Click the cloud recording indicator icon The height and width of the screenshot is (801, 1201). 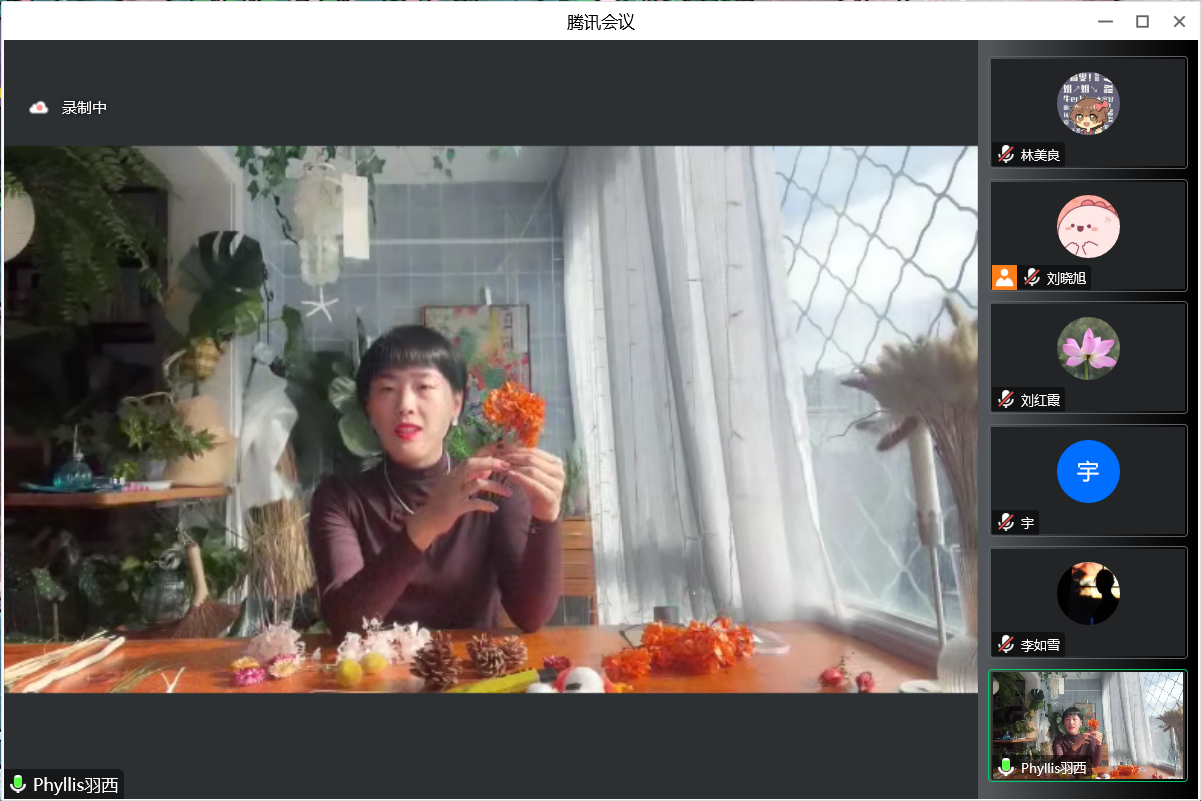tap(39, 108)
